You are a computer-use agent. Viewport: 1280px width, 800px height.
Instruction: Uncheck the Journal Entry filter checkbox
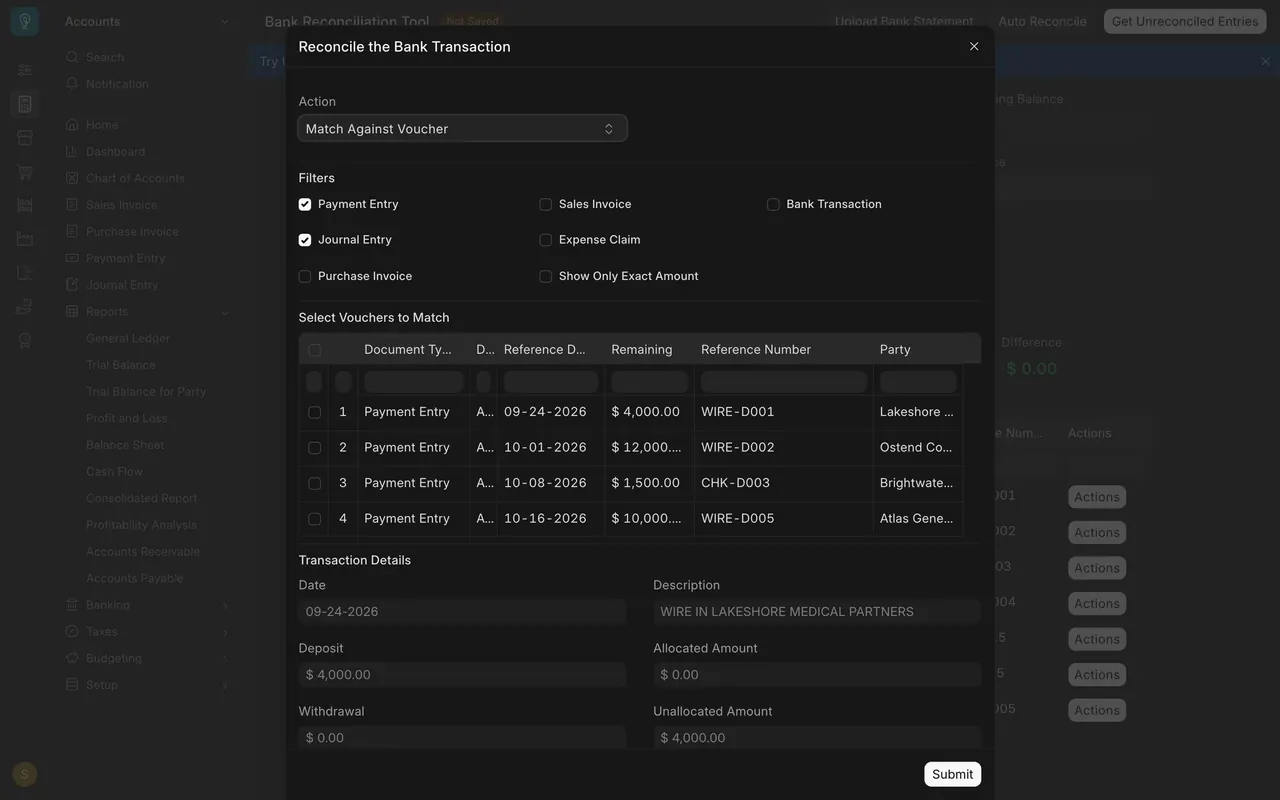tap(305, 240)
